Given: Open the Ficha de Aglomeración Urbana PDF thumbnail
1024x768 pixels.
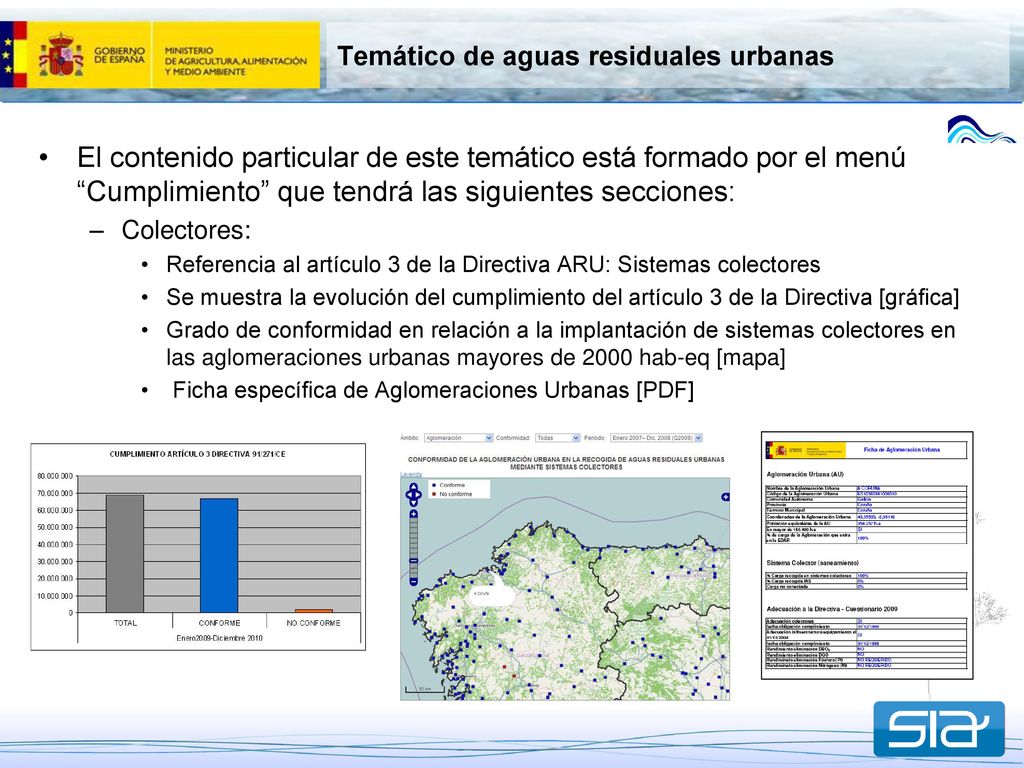Looking at the screenshot, I should [867, 555].
